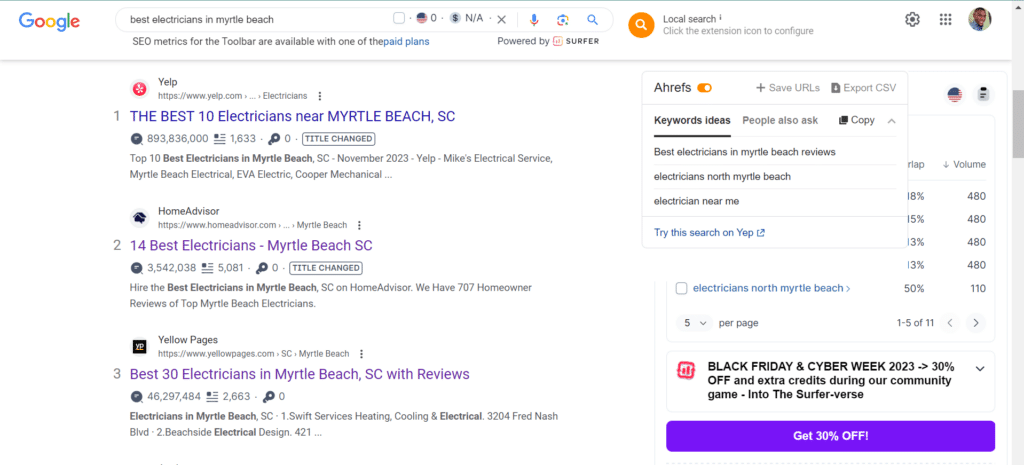Click the orange Local search extension icon

click(641, 25)
